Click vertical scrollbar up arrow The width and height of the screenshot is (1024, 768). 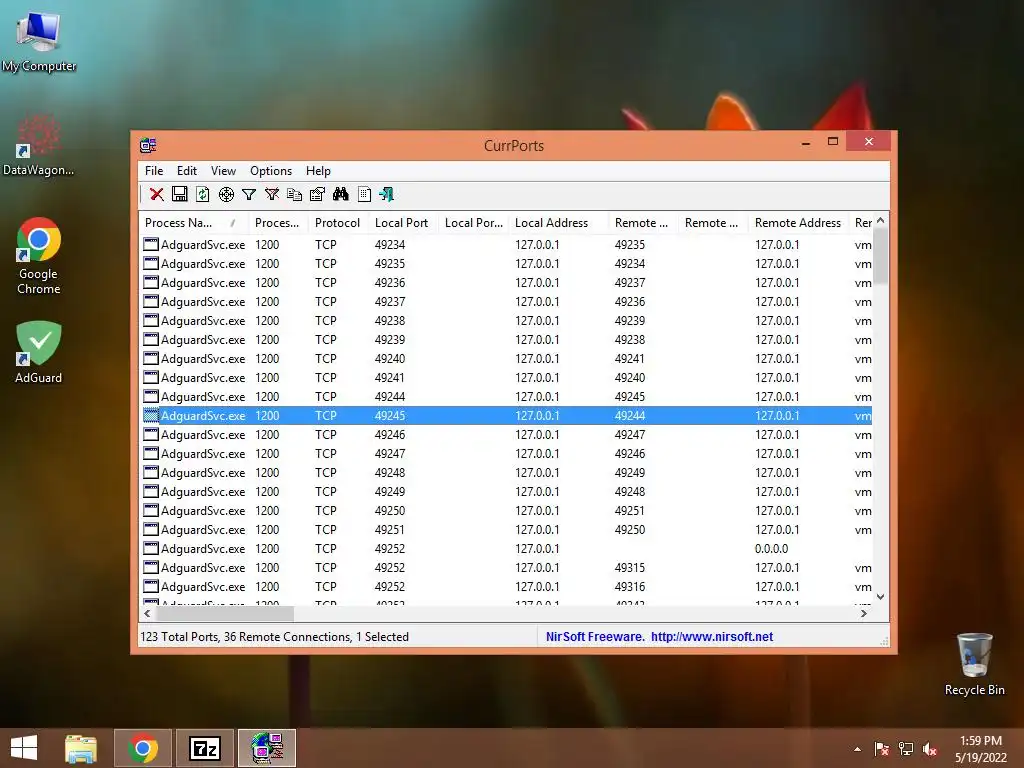(880, 221)
